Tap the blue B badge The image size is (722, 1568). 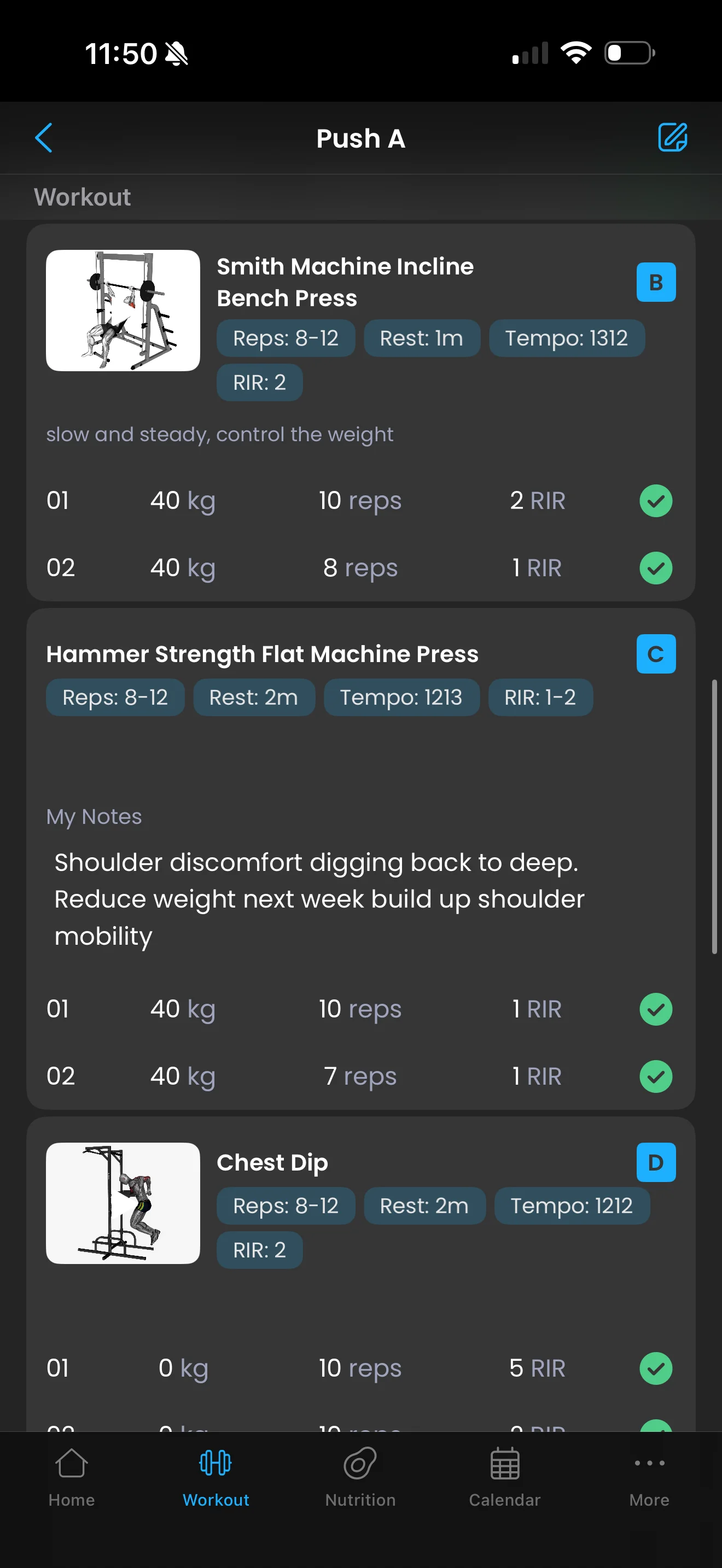tap(656, 283)
